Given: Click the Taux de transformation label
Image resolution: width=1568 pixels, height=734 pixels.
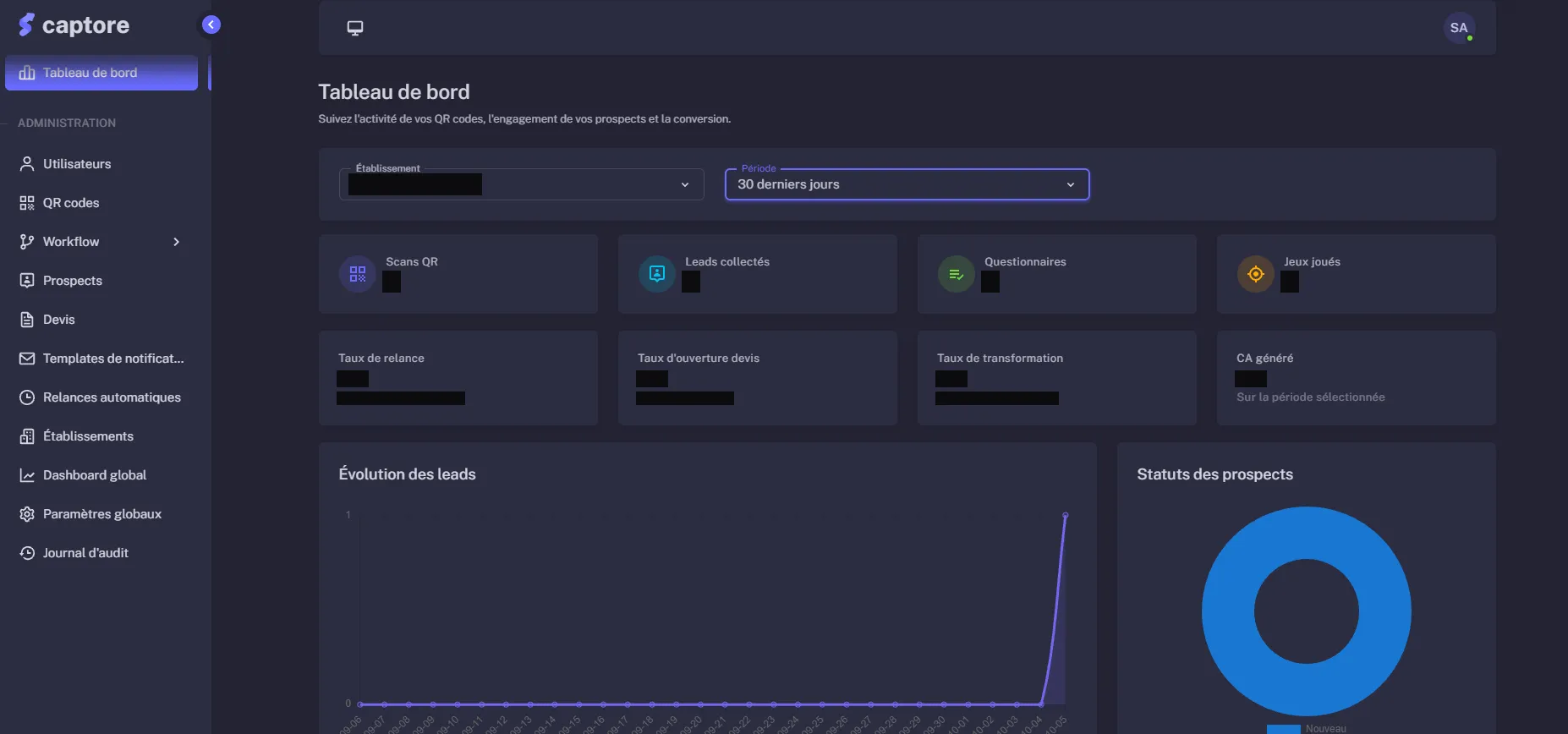Looking at the screenshot, I should [x=1000, y=358].
